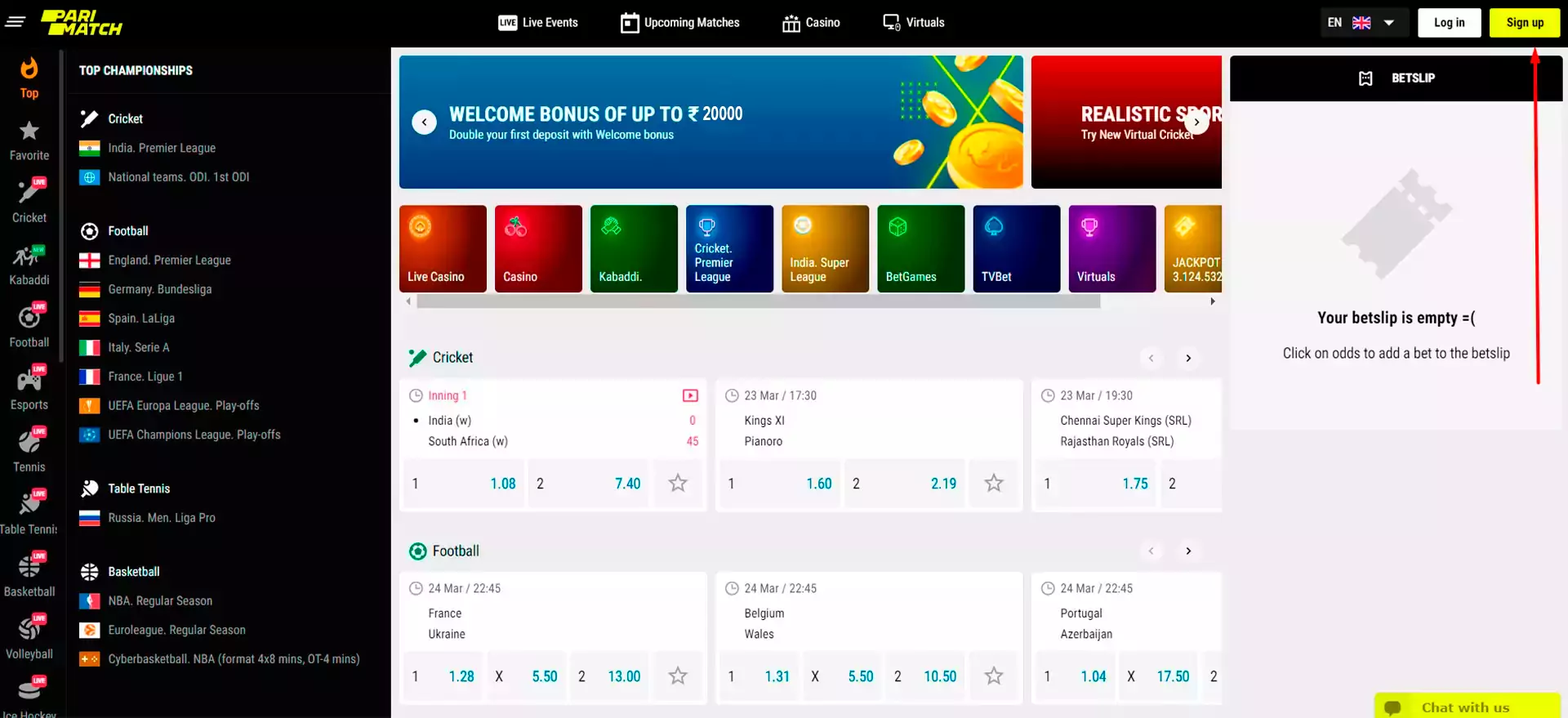Open the Jackpot tile
The width and height of the screenshot is (1568, 718).
point(1193,248)
